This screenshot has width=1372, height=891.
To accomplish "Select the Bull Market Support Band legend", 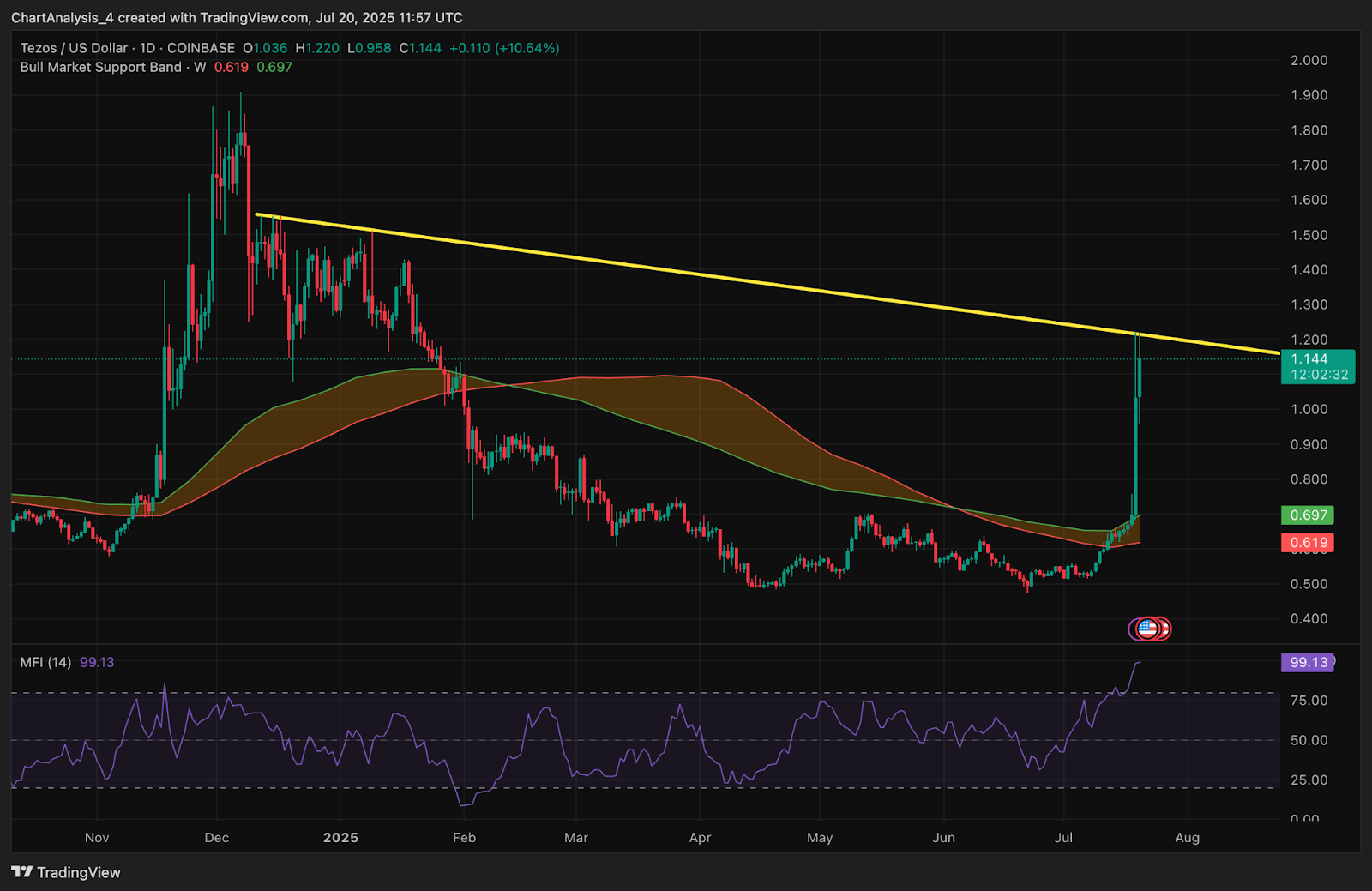I will pyautogui.click(x=101, y=67).
